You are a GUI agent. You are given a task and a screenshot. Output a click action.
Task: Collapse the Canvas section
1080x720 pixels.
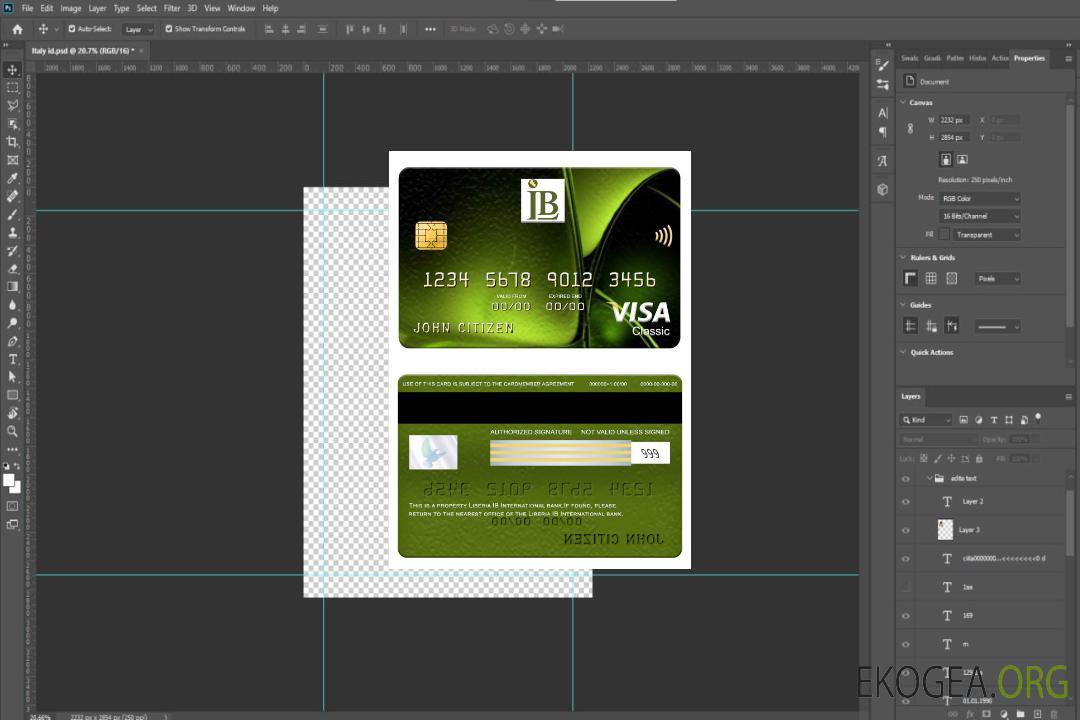[x=904, y=102]
